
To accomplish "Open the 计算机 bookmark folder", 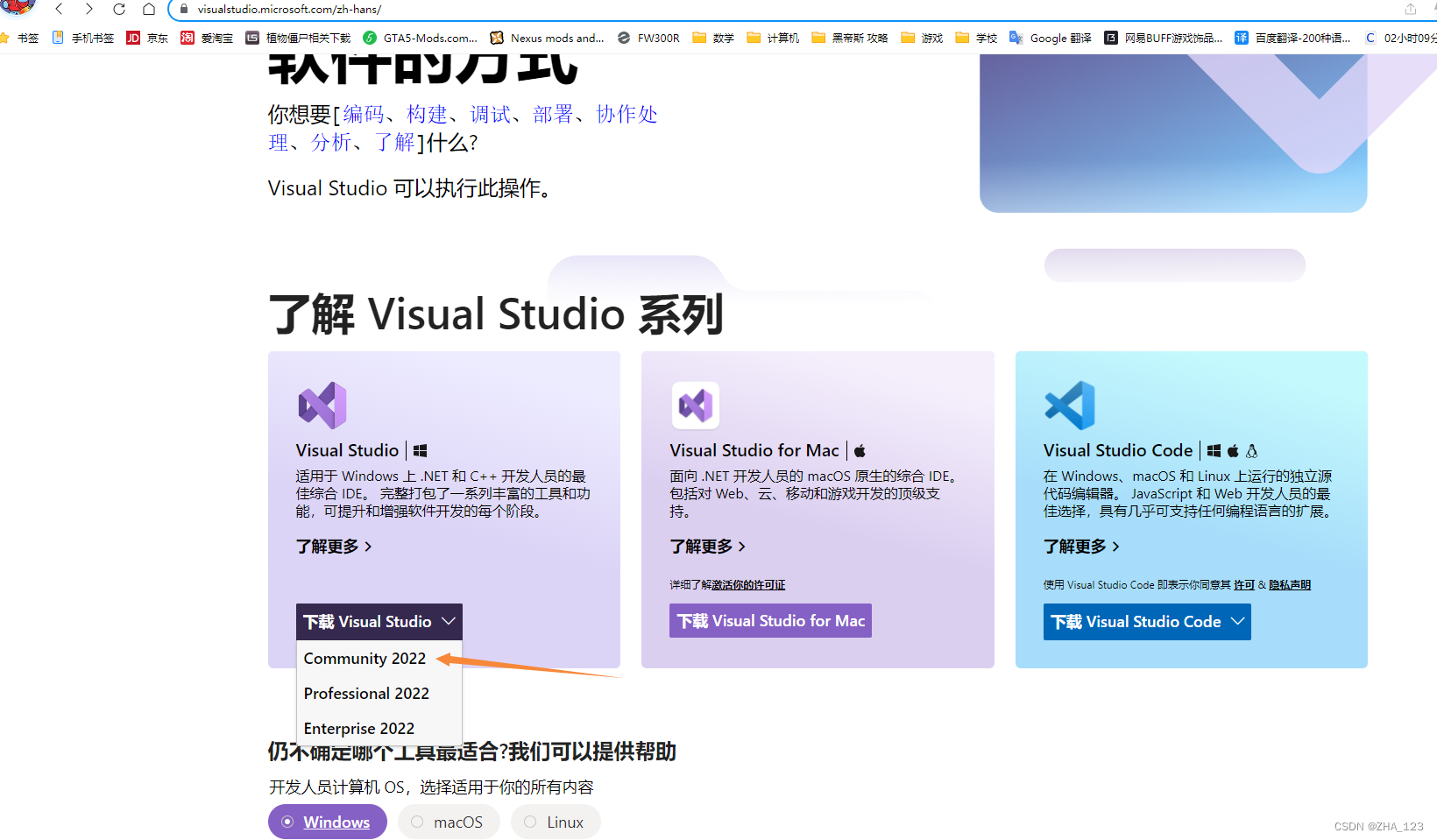I will (773, 38).
